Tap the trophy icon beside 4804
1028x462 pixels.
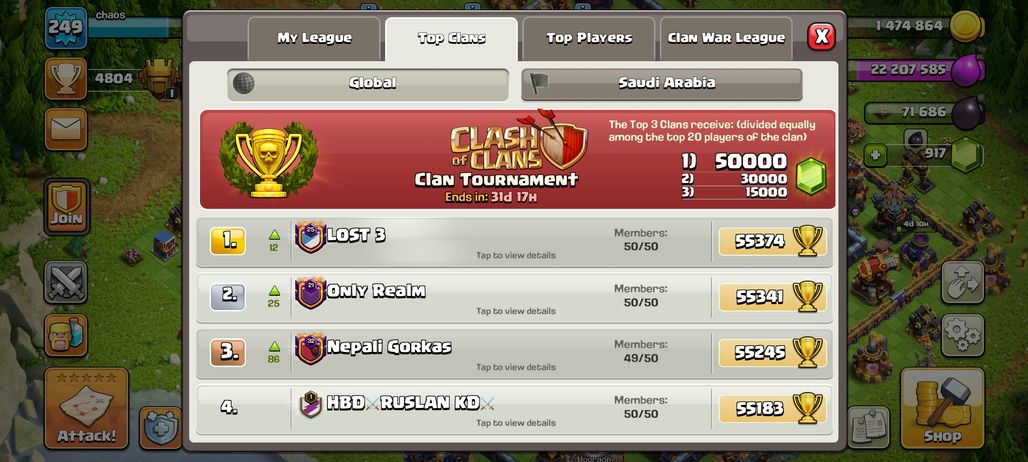[x=66, y=79]
